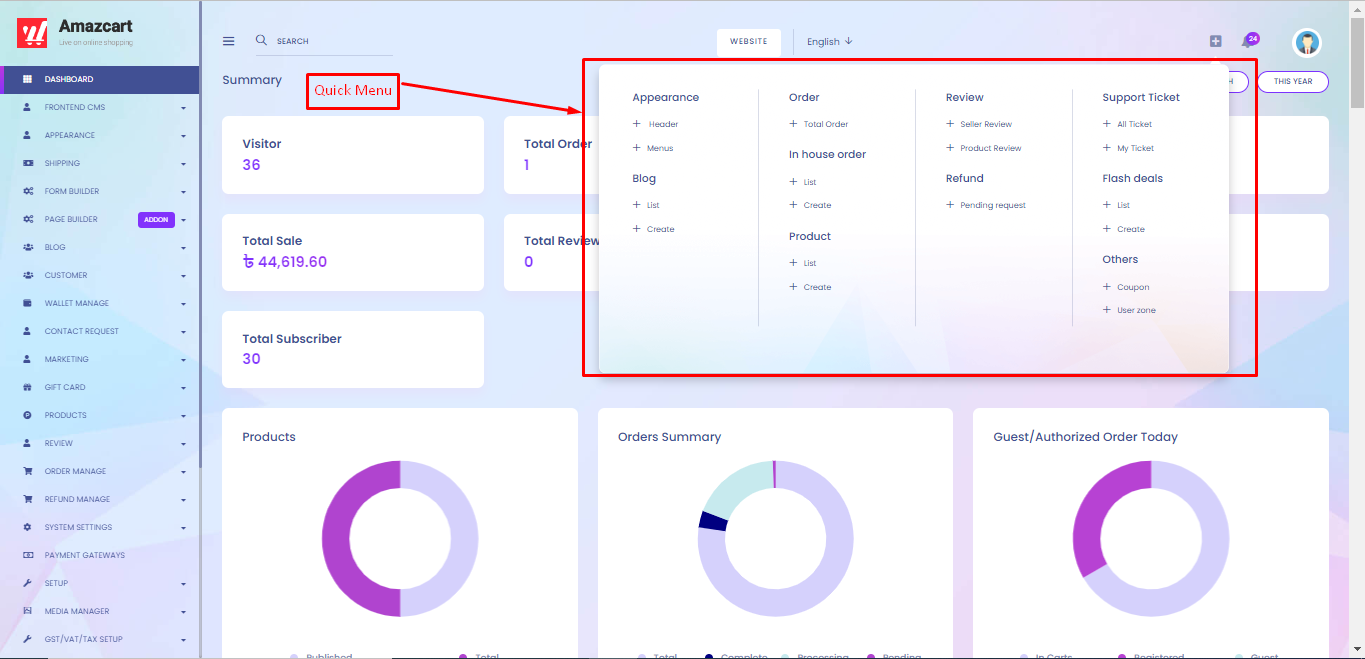Screen dimensions: 1365x659
Task: Click into the Search input field
Action: coord(330,41)
